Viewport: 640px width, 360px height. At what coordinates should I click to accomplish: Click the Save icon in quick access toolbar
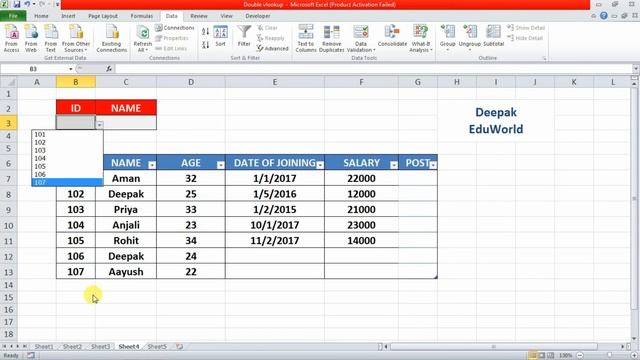point(17,4)
